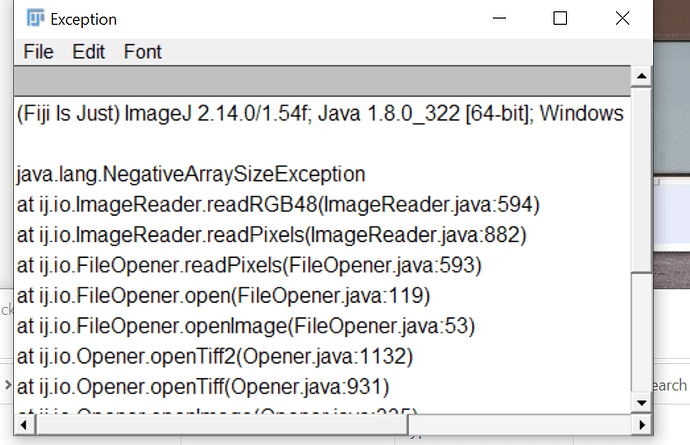Click the horizontal scrollbar thumb
The height and width of the screenshot is (445, 690).
[222, 425]
